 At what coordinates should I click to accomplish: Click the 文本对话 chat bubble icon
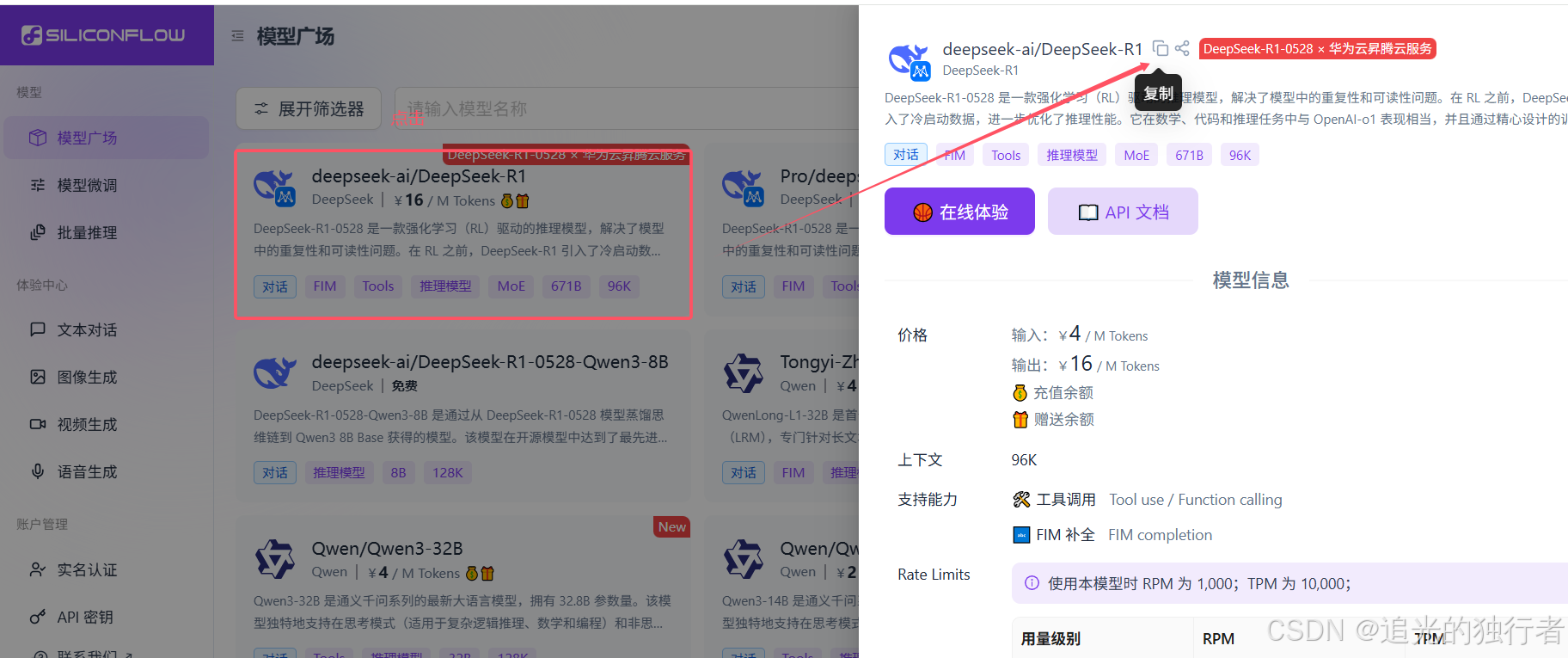(x=38, y=329)
